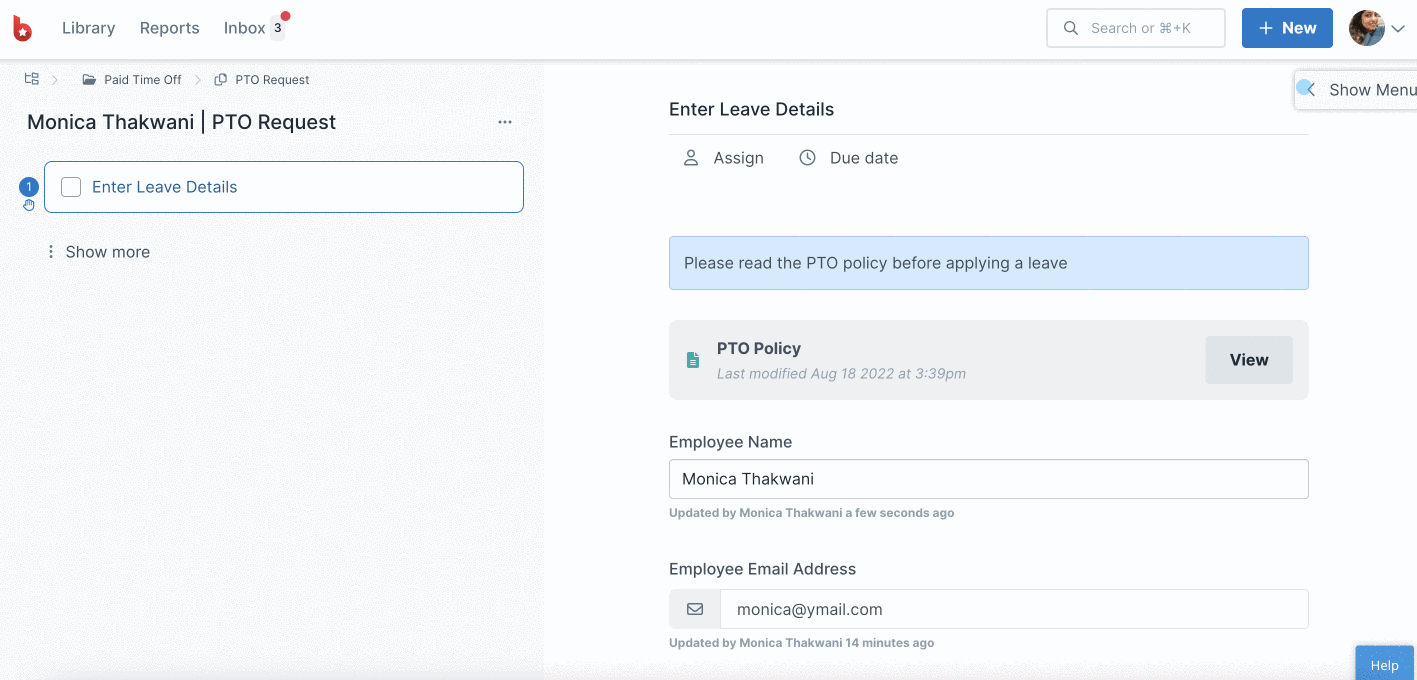Click the clock icon next to Due date
The image size is (1417, 680).
807,158
